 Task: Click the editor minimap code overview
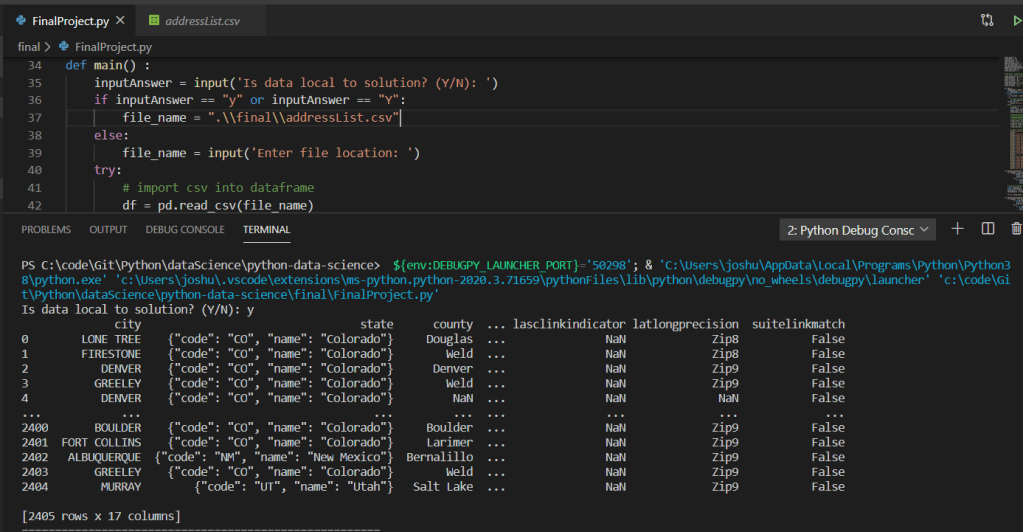tap(1011, 100)
